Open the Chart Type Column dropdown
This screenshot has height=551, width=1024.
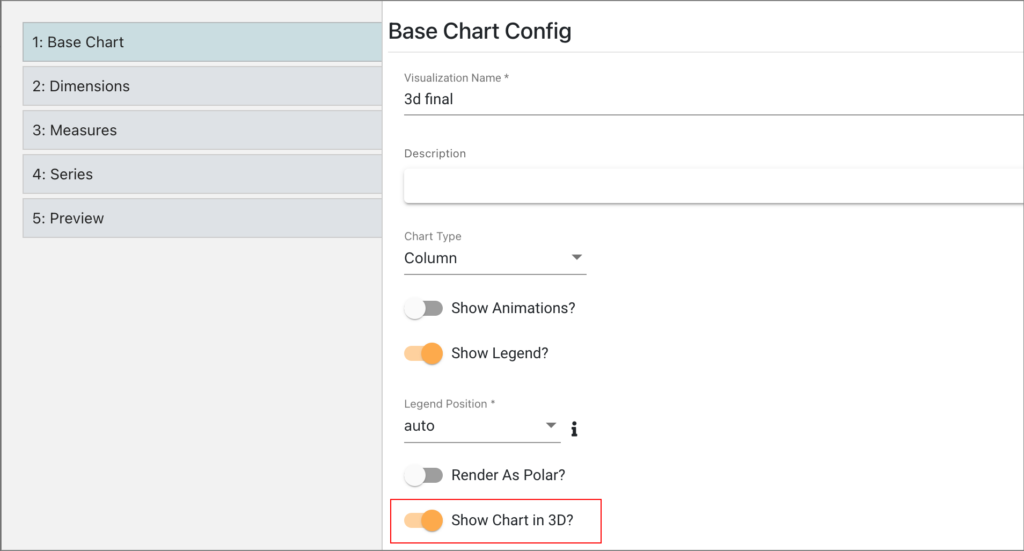click(495, 258)
